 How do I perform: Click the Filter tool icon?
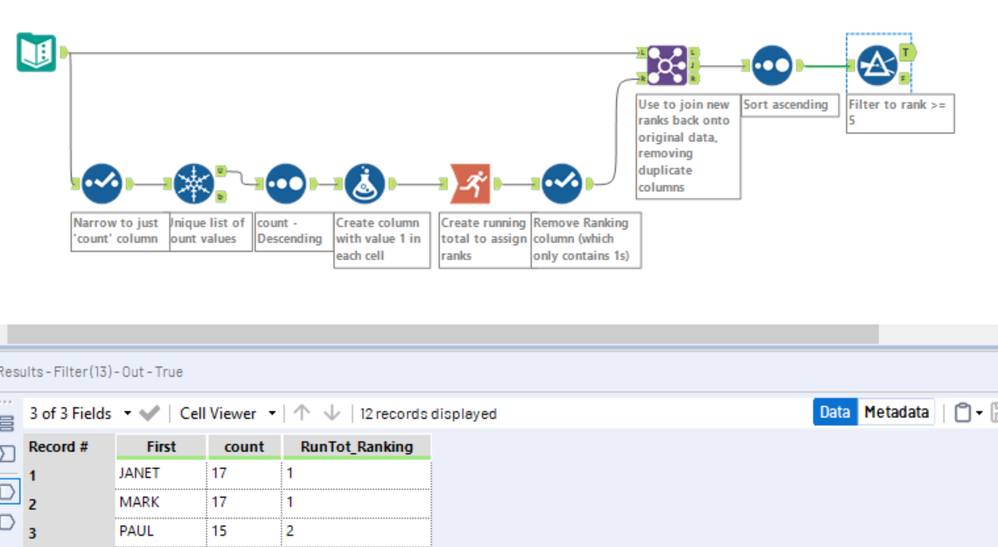877,65
